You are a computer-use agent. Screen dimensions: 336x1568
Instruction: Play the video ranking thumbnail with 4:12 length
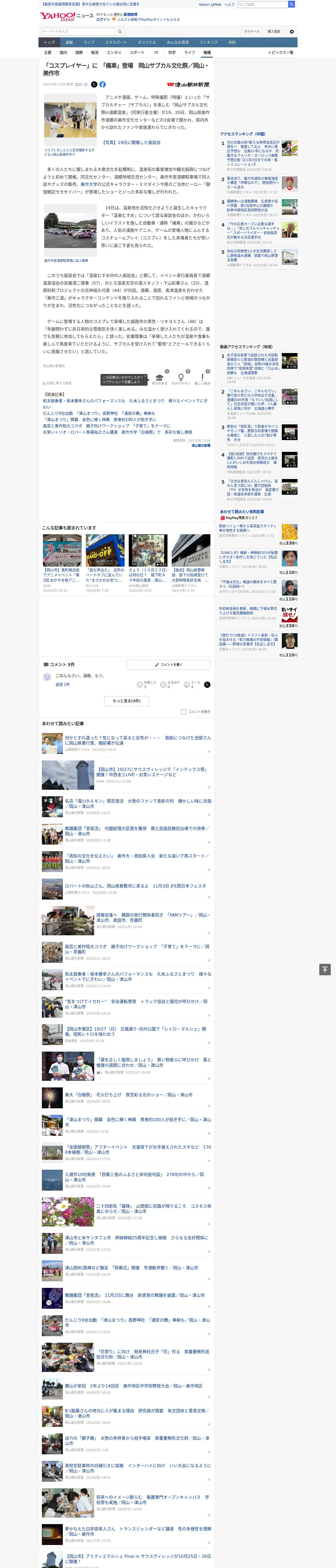coord(290,397)
